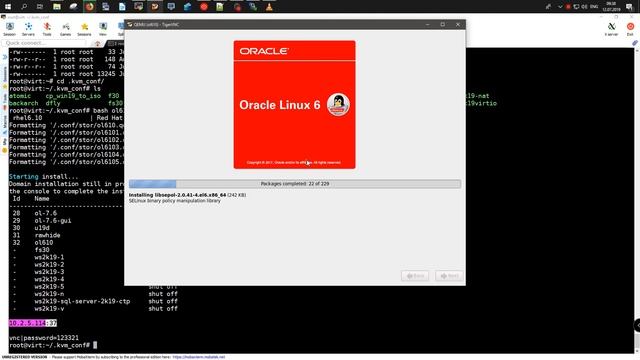Click the paperclip icon at terminal top right
The height and width of the screenshot is (360, 640).
(635, 43)
